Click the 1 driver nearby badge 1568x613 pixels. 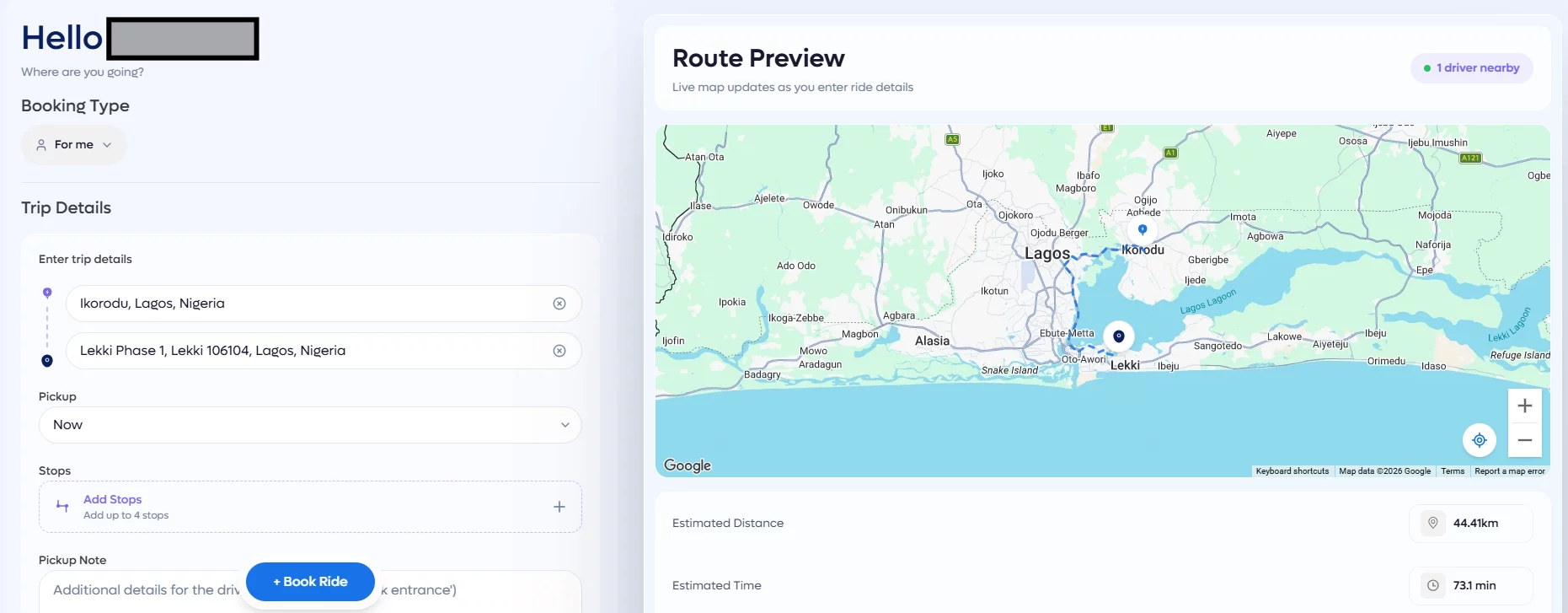click(x=1471, y=68)
